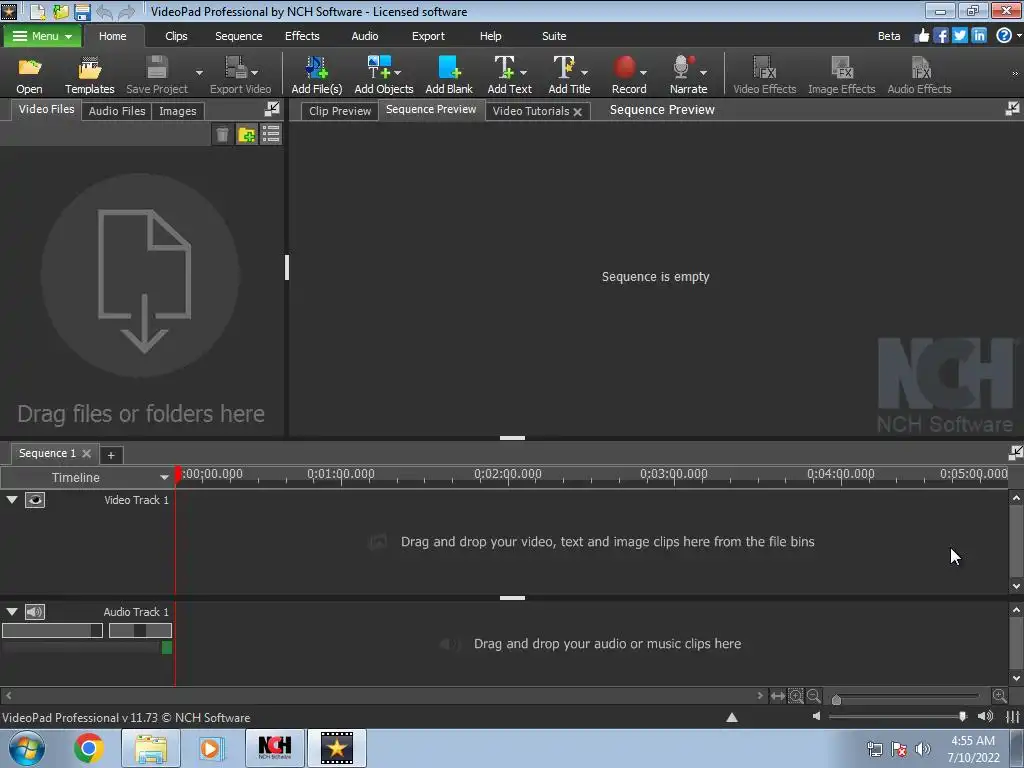
Task: Open Video Effects tool
Action: 765,75
